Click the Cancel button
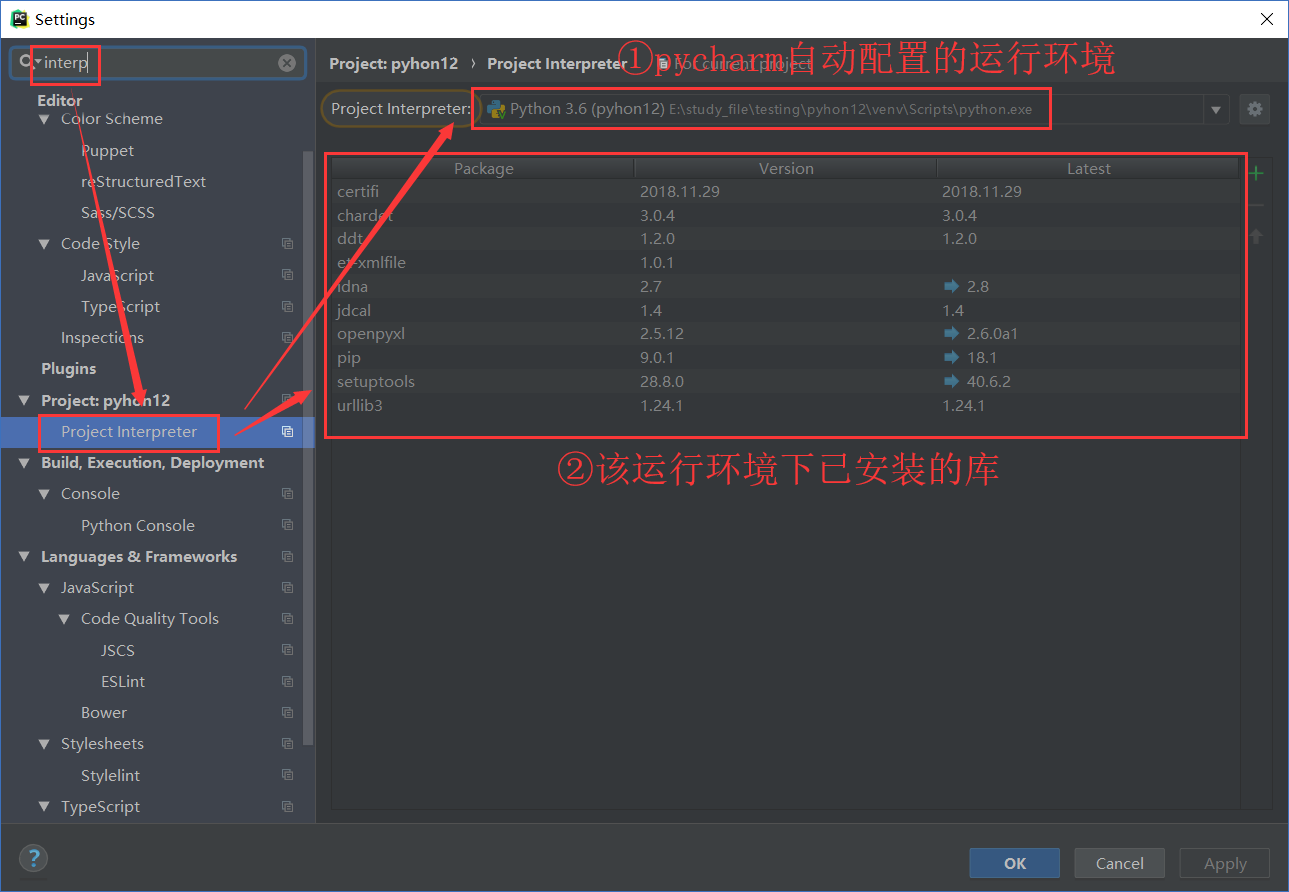The image size is (1289, 892). [1120, 863]
